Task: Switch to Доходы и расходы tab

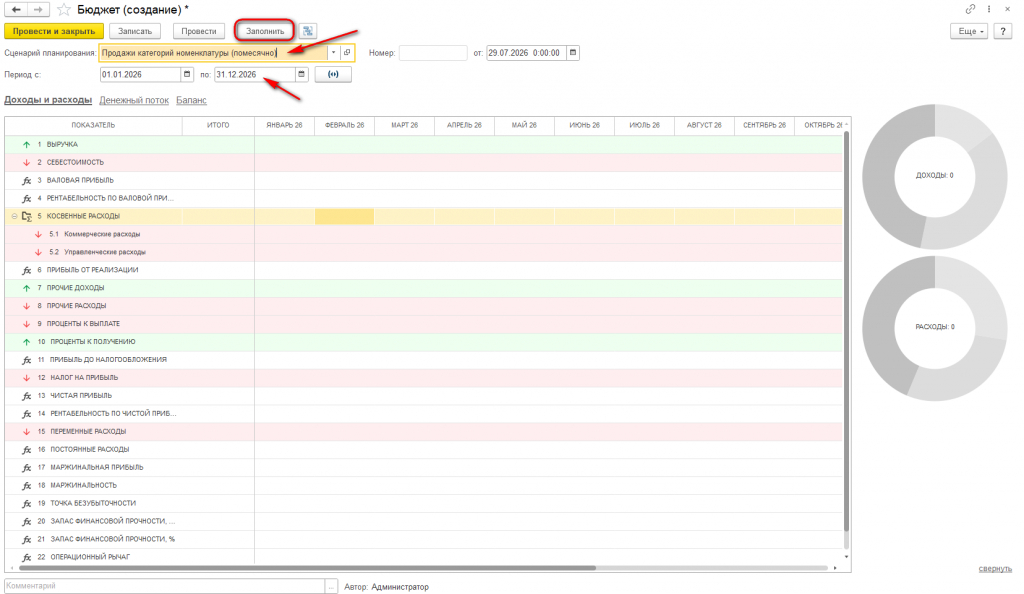Action: pyautogui.click(x=48, y=100)
